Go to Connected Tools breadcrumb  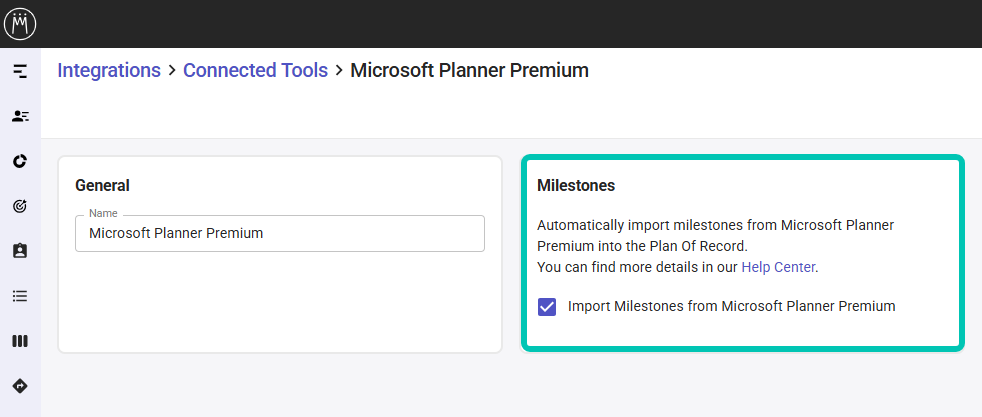tap(256, 70)
